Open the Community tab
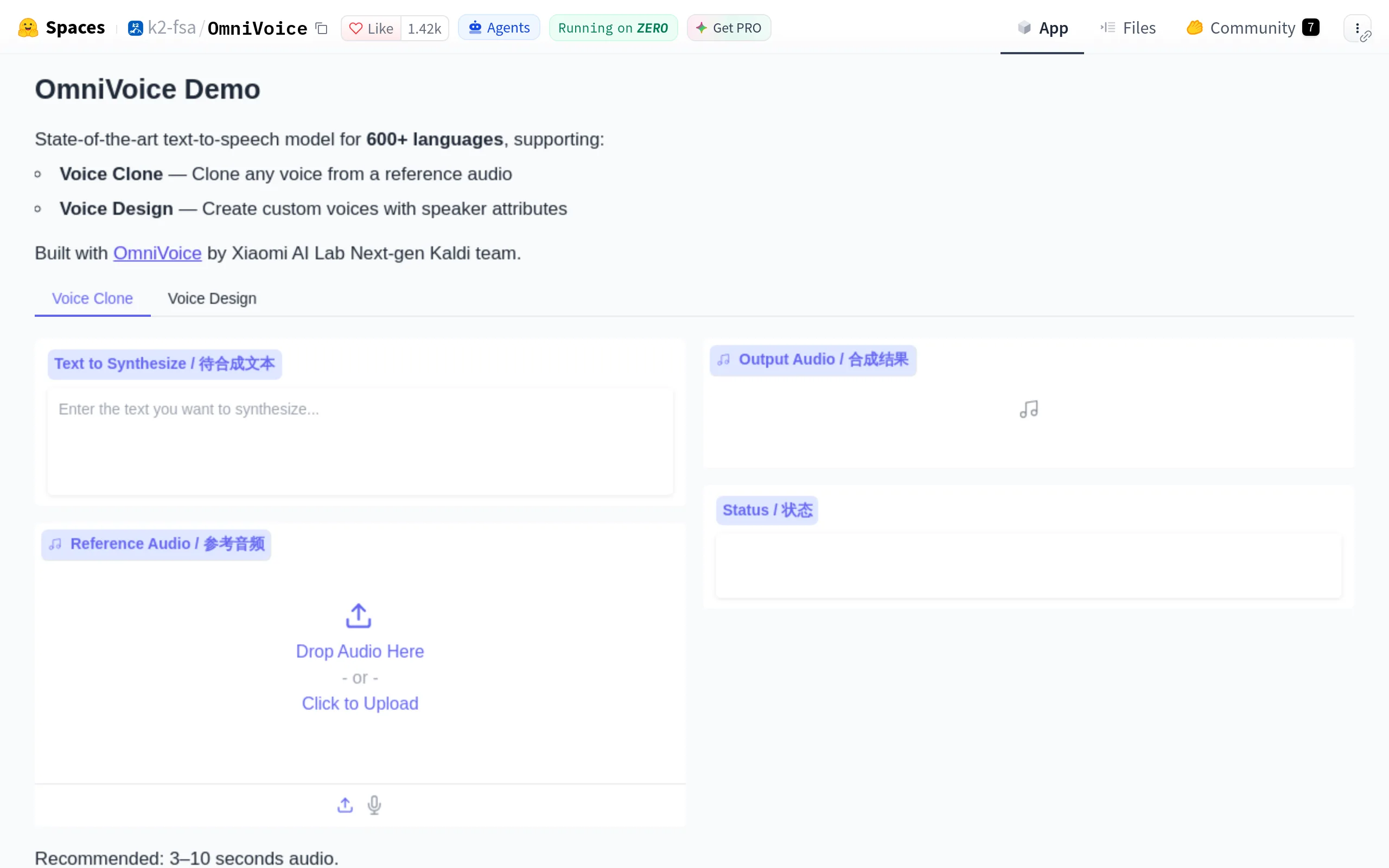Image resolution: width=1389 pixels, height=868 pixels. click(x=1252, y=28)
